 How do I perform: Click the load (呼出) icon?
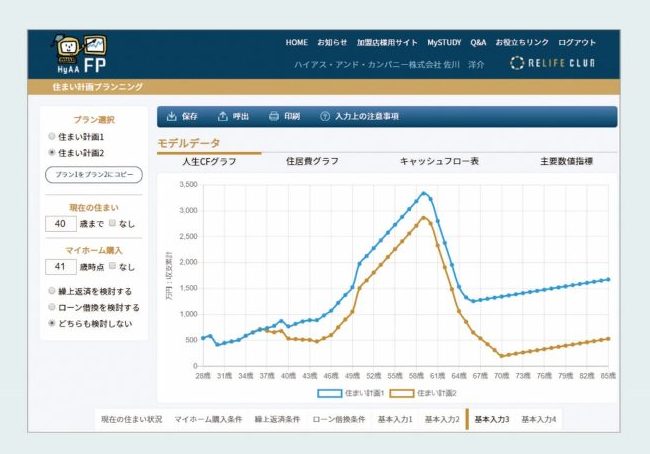pyautogui.click(x=223, y=116)
